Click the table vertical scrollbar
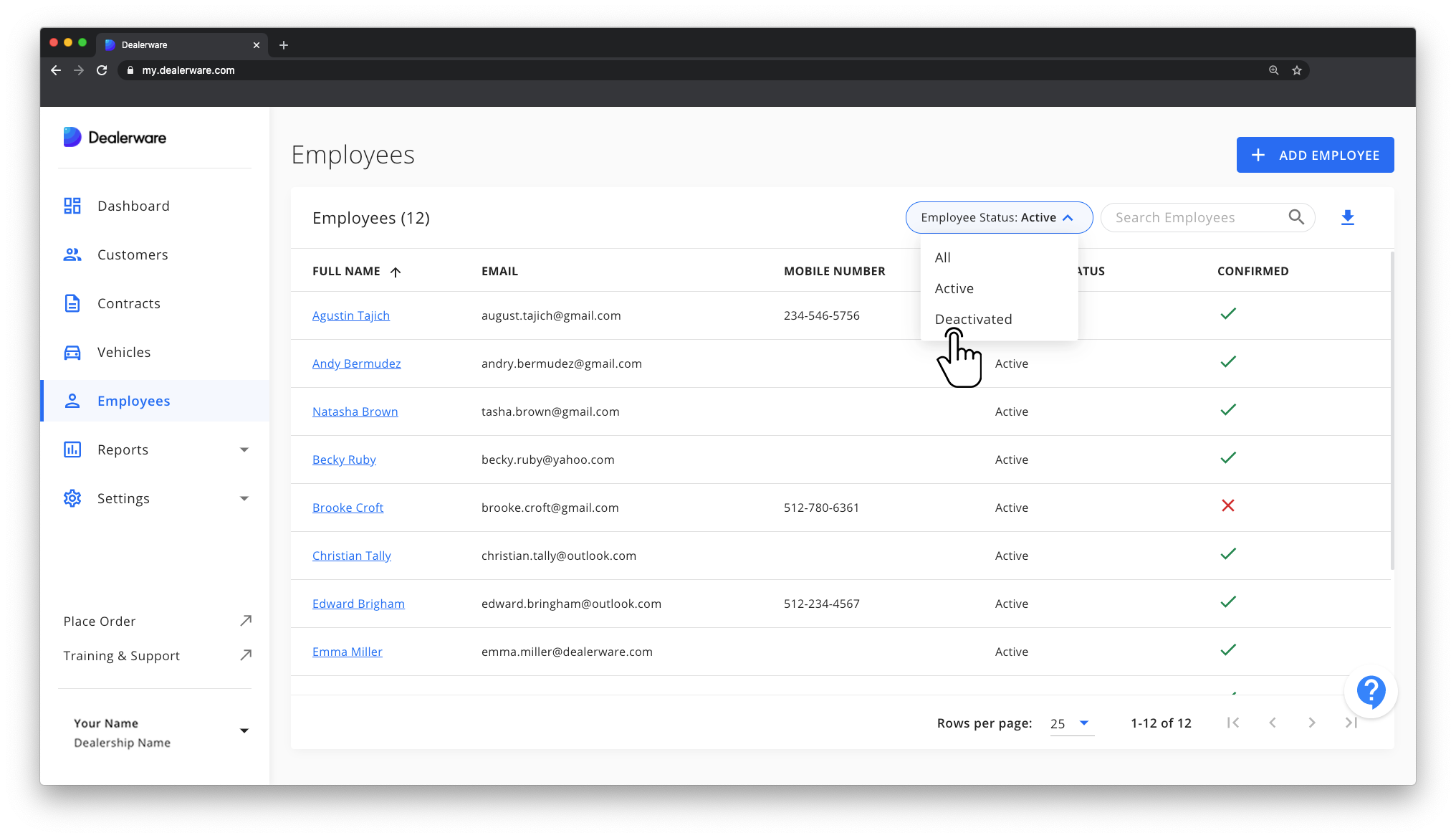1456x838 pixels. point(1392,410)
